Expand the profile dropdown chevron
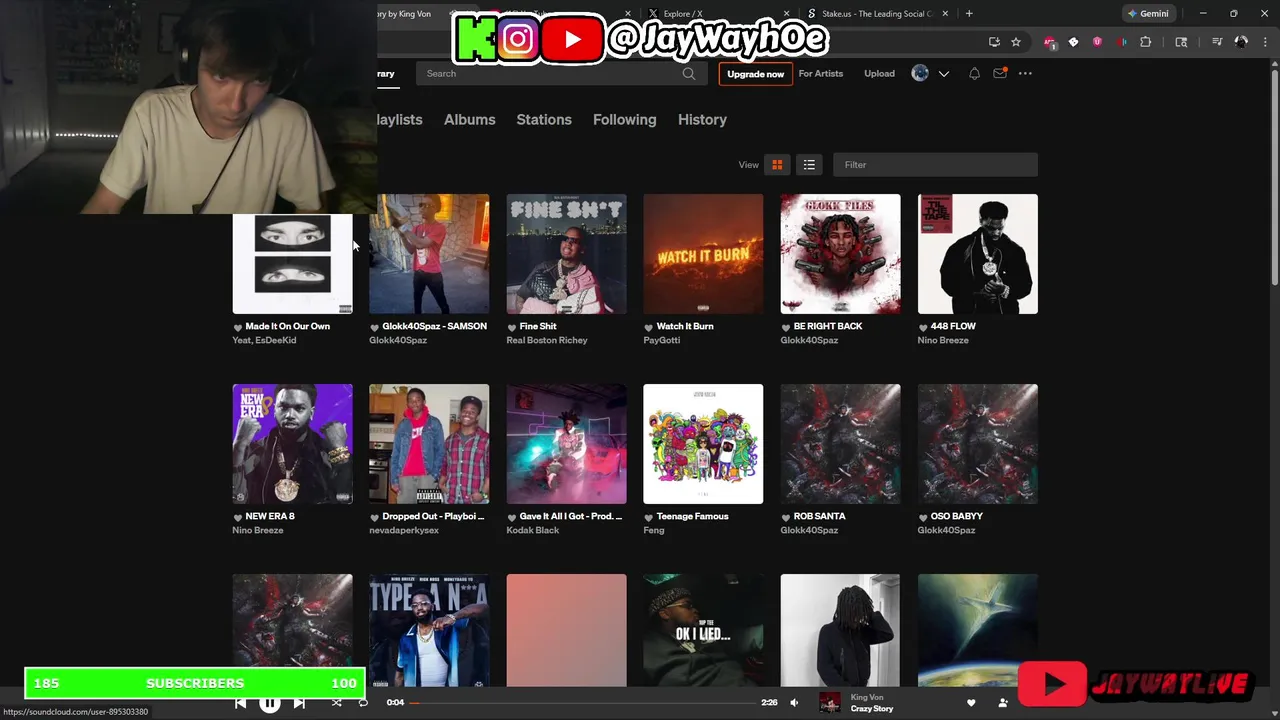Screen dimensions: 1280x720 943,74
